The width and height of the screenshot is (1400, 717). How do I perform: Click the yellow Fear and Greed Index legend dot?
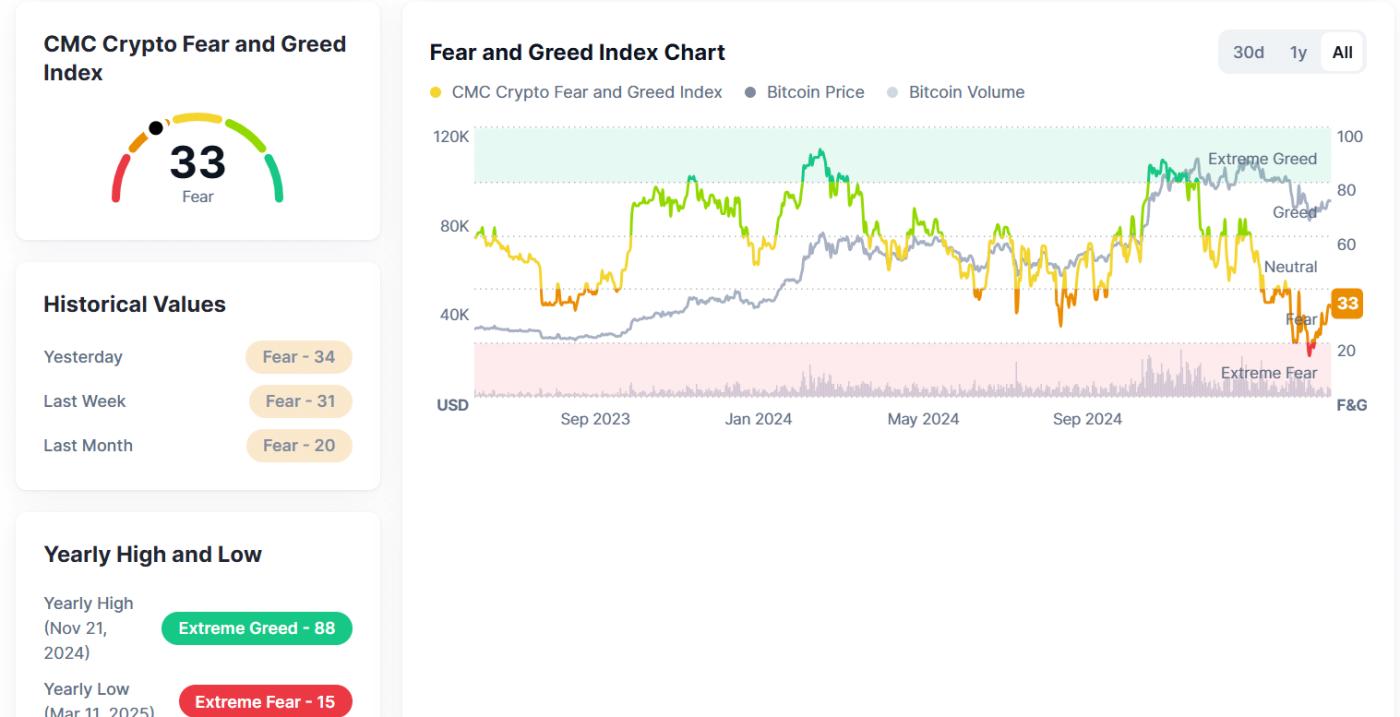pyautogui.click(x=436, y=91)
